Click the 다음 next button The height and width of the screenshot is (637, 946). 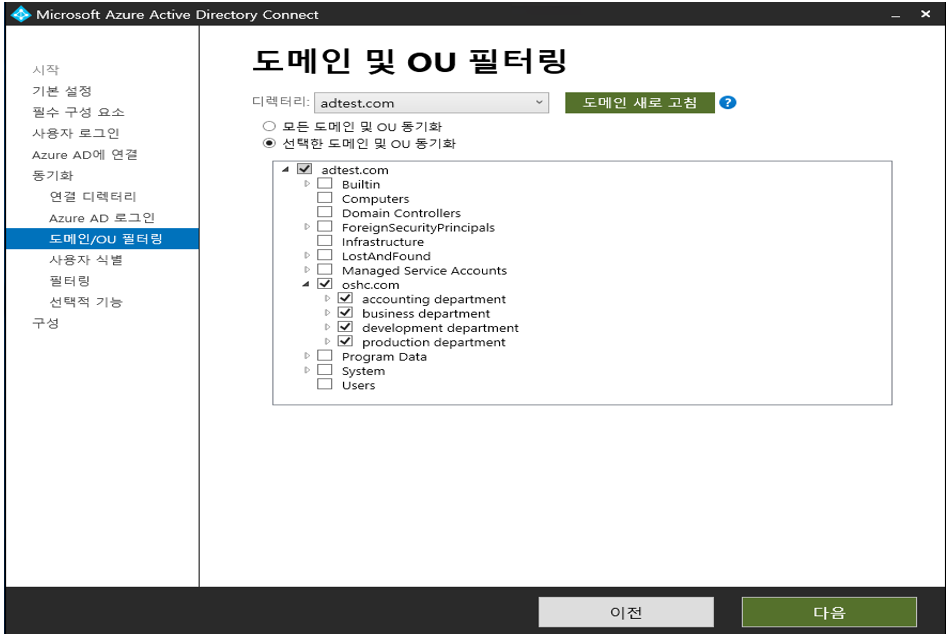click(x=830, y=612)
